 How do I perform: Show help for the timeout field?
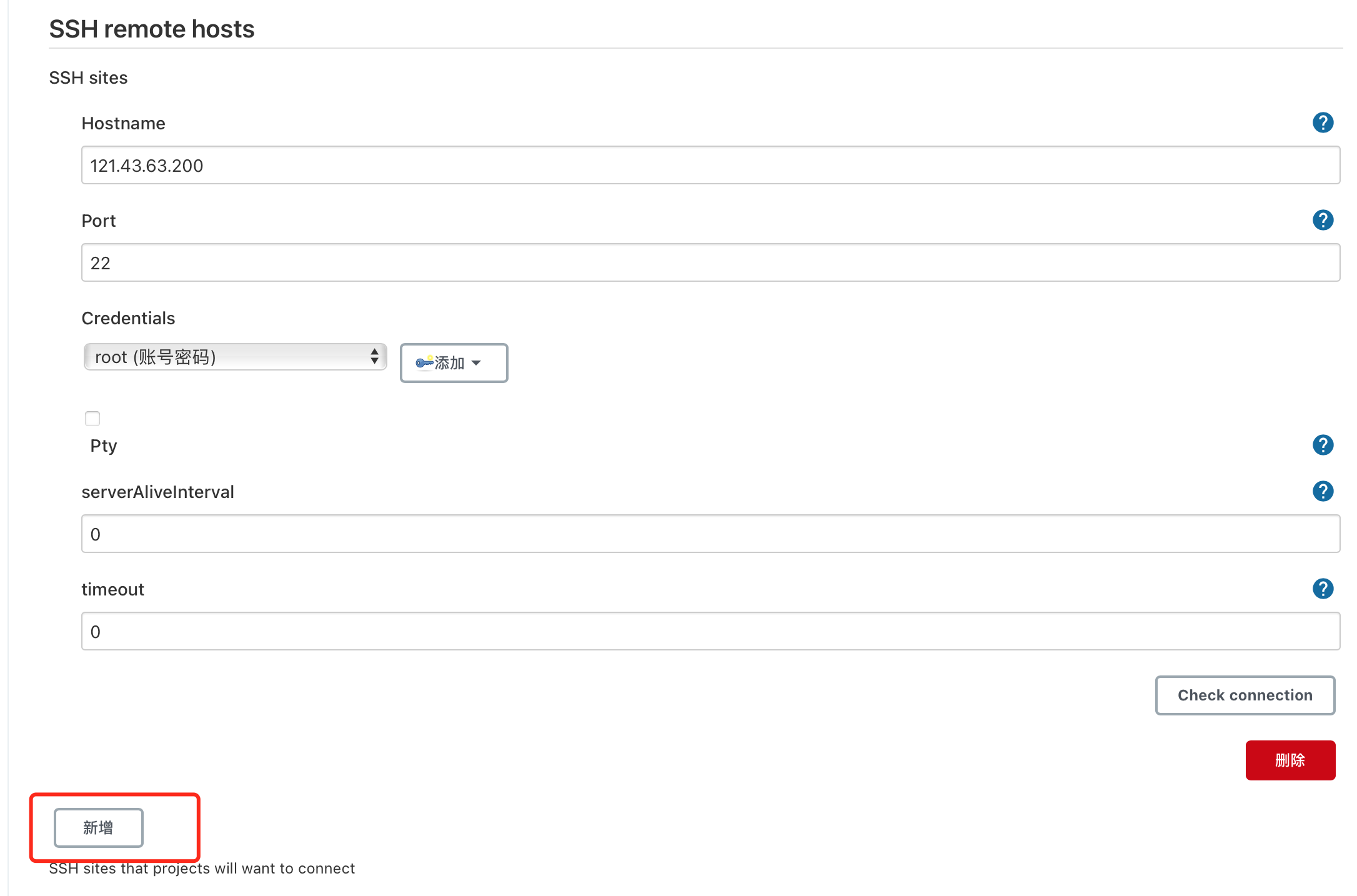click(1323, 589)
